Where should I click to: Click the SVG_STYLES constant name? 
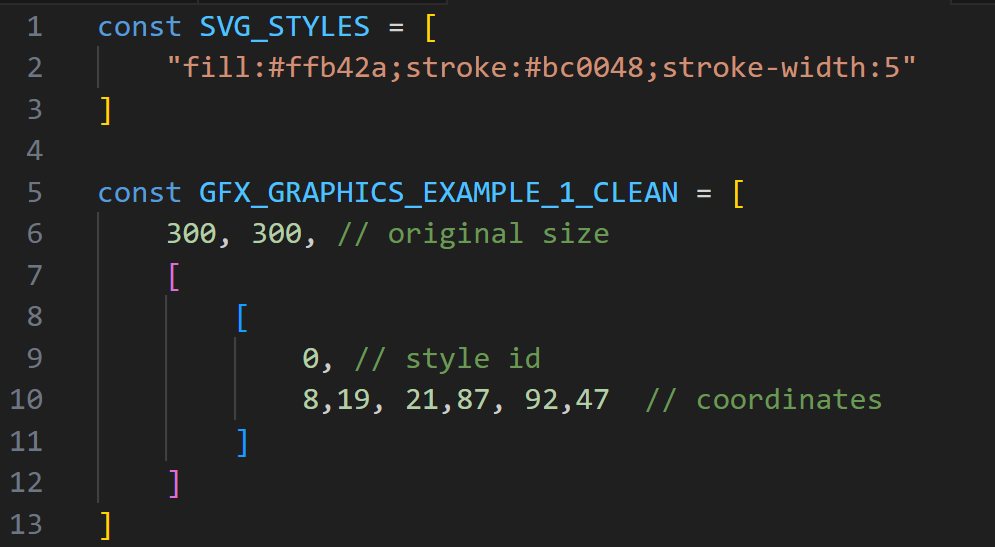point(285,26)
